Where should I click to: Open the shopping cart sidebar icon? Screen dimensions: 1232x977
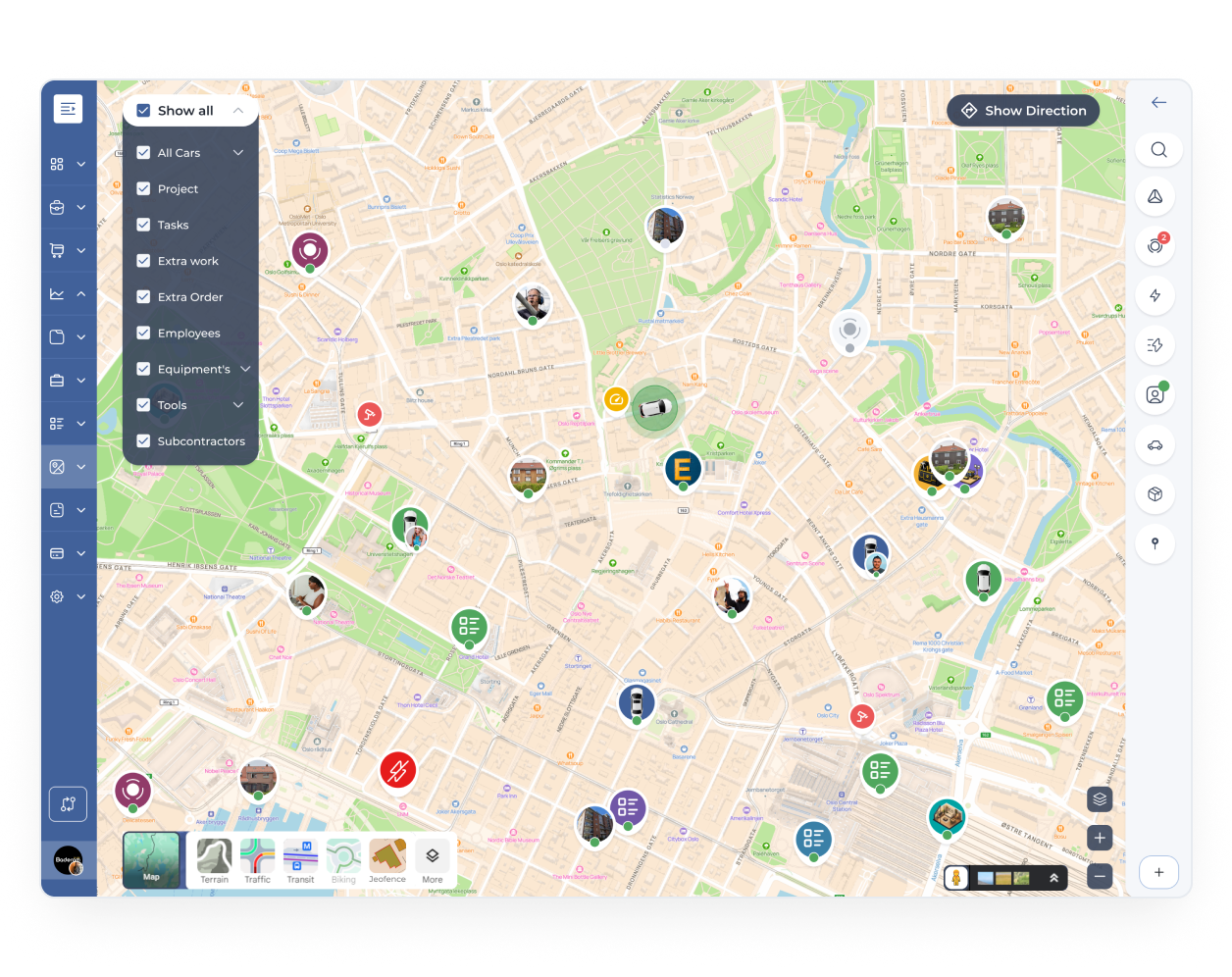pos(57,250)
